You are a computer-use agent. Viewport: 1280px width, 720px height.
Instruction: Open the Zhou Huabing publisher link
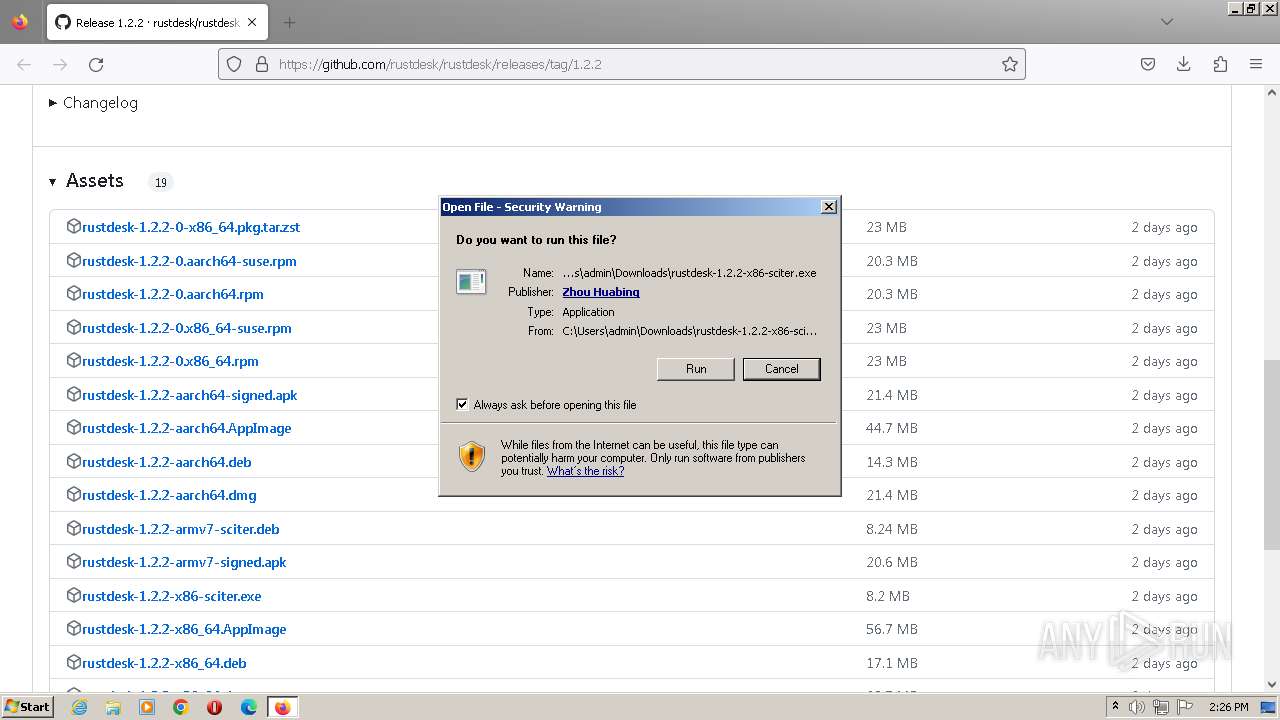tap(601, 292)
